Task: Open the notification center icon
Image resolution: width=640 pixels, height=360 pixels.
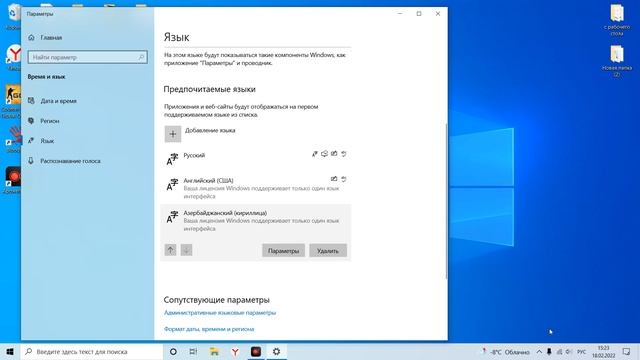Action: click(x=627, y=352)
